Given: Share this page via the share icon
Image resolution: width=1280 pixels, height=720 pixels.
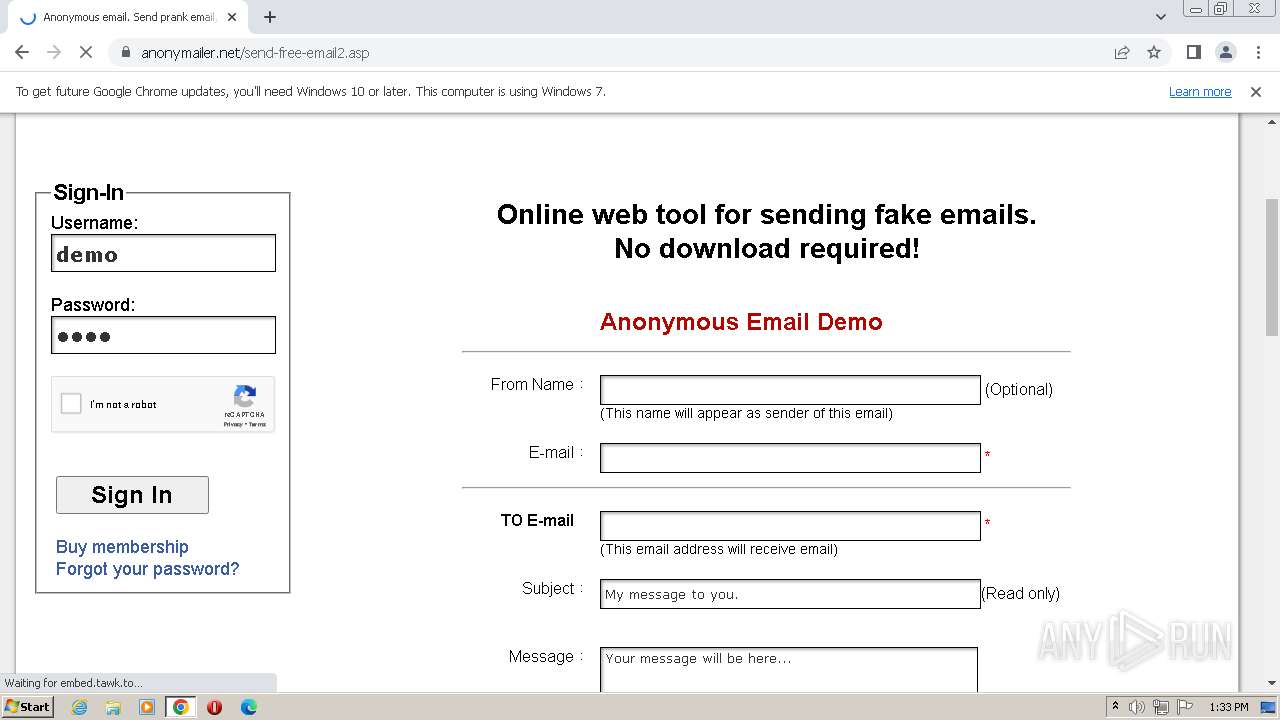Looking at the screenshot, I should point(1122,52).
